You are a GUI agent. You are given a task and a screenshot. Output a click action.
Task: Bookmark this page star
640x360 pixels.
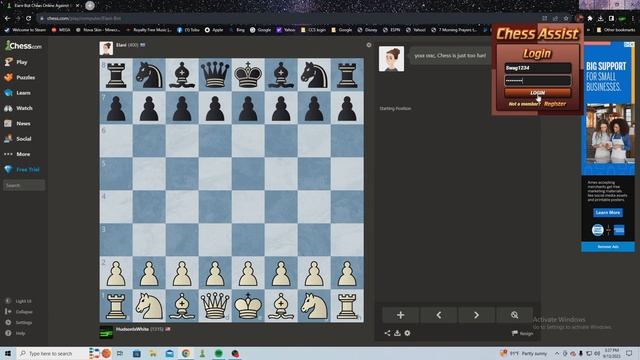click(566, 18)
